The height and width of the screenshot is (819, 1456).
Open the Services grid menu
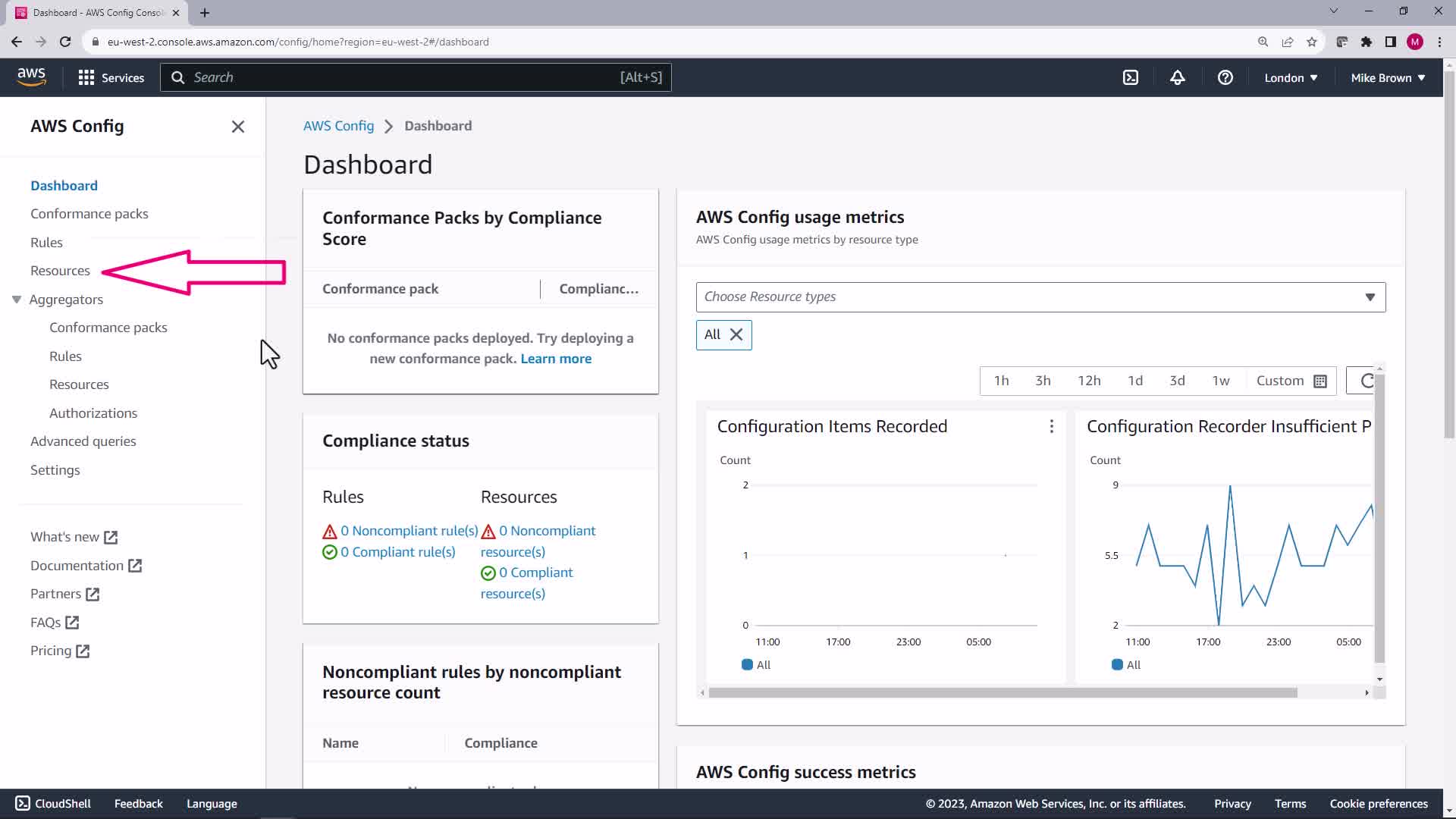[x=111, y=77]
